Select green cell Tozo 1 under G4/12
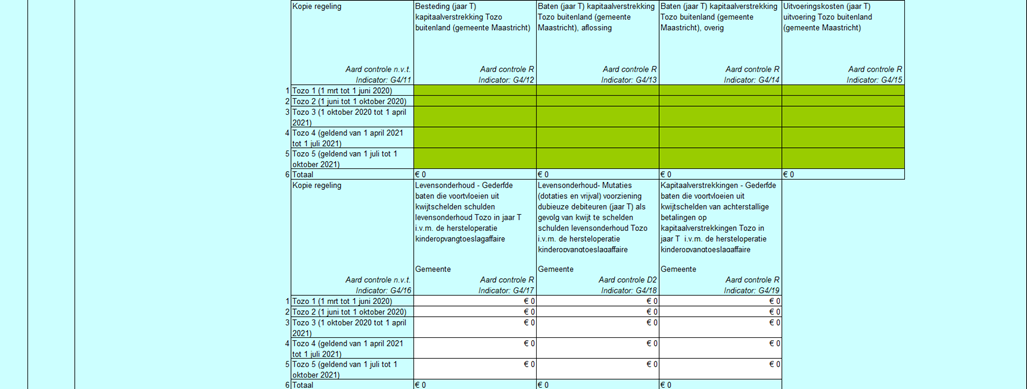The height and width of the screenshot is (389, 1027). coord(475,90)
